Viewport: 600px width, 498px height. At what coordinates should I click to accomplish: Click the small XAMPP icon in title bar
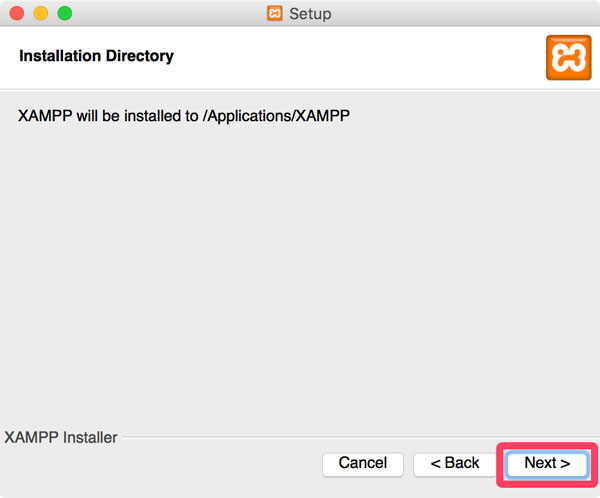(x=274, y=13)
